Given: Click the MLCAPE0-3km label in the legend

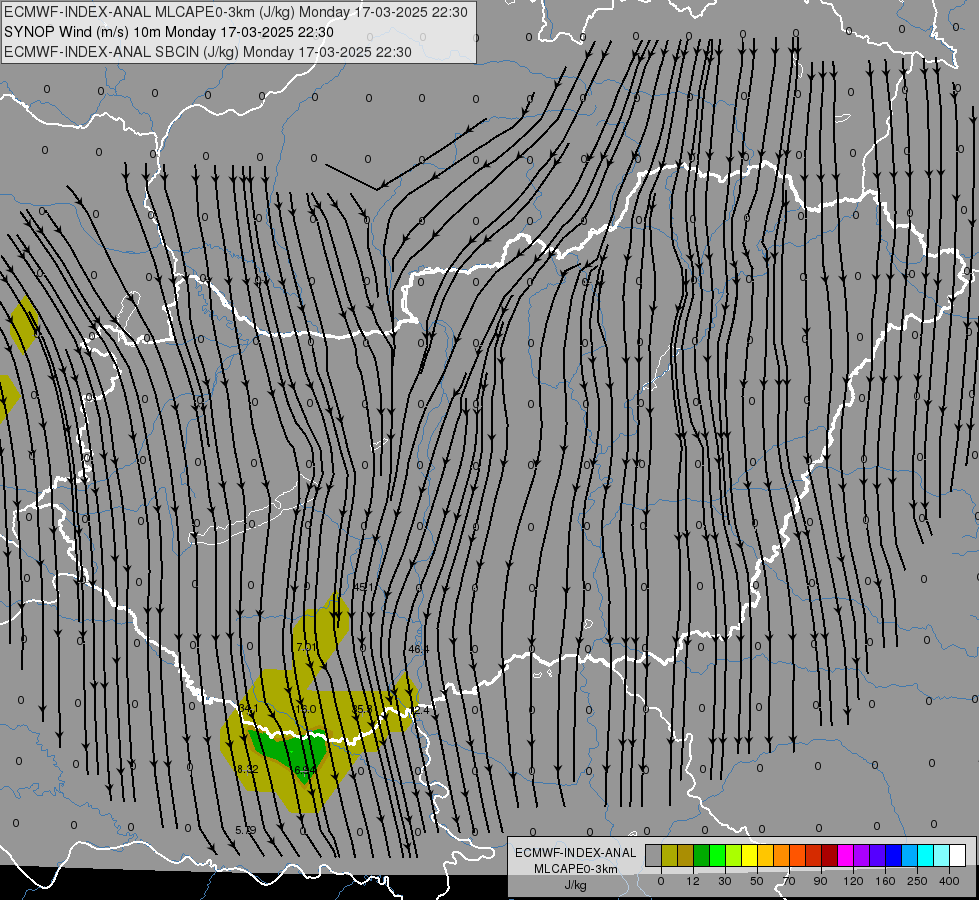Looking at the screenshot, I should click(576, 869).
